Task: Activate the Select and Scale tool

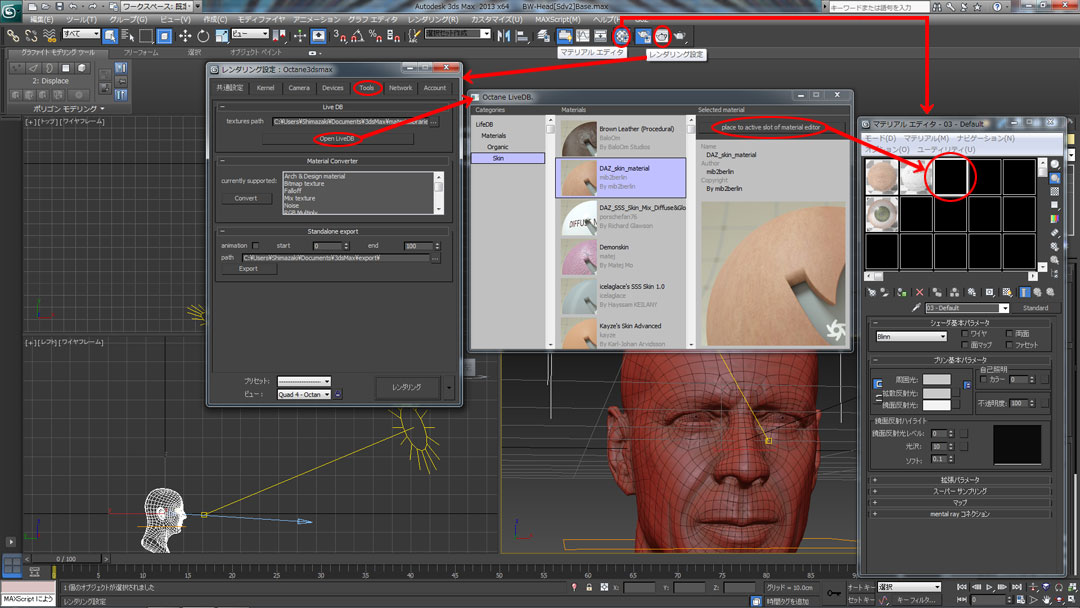Action: tap(221, 36)
